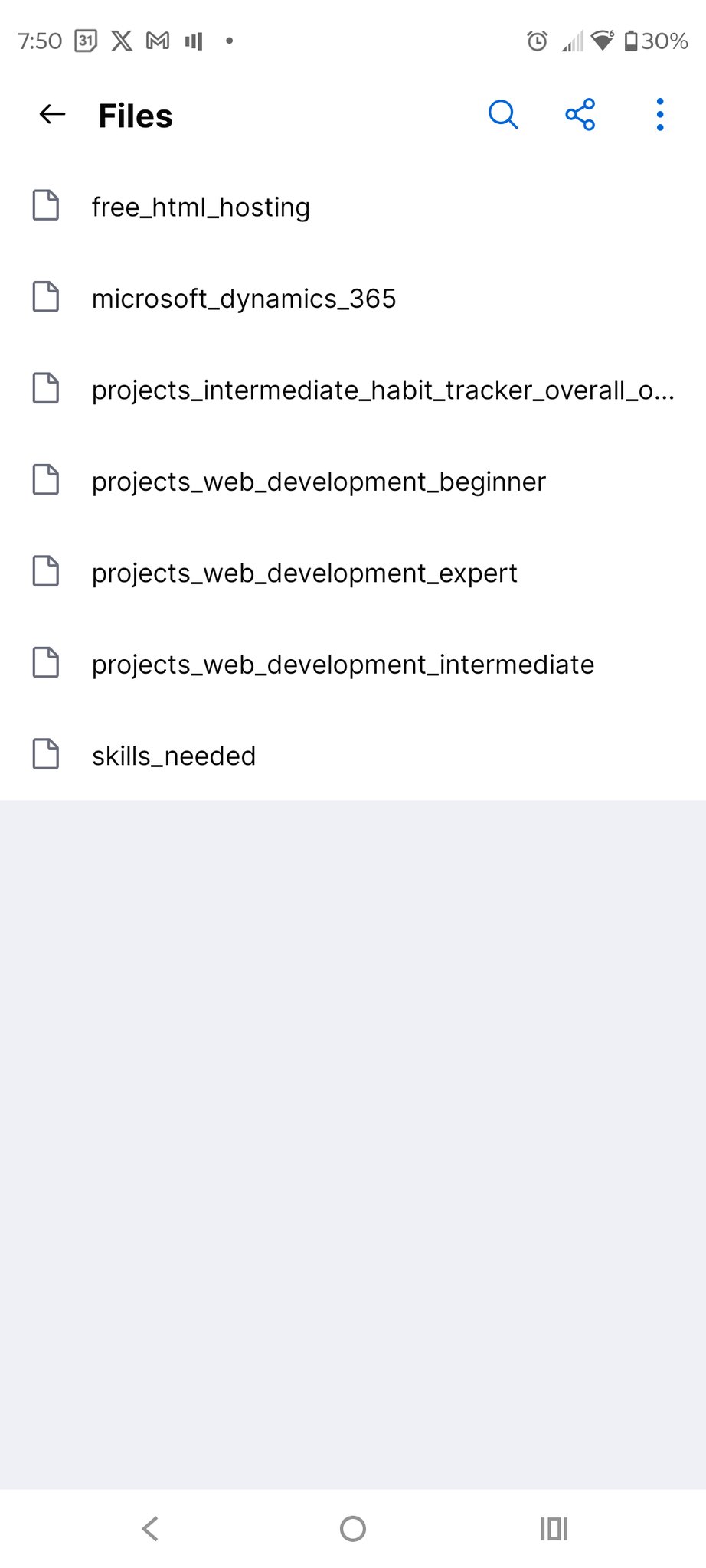Image resolution: width=706 pixels, height=1568 pixels.
Task: Select projects_web_development_intermediate file
Action: coord(342,665)
